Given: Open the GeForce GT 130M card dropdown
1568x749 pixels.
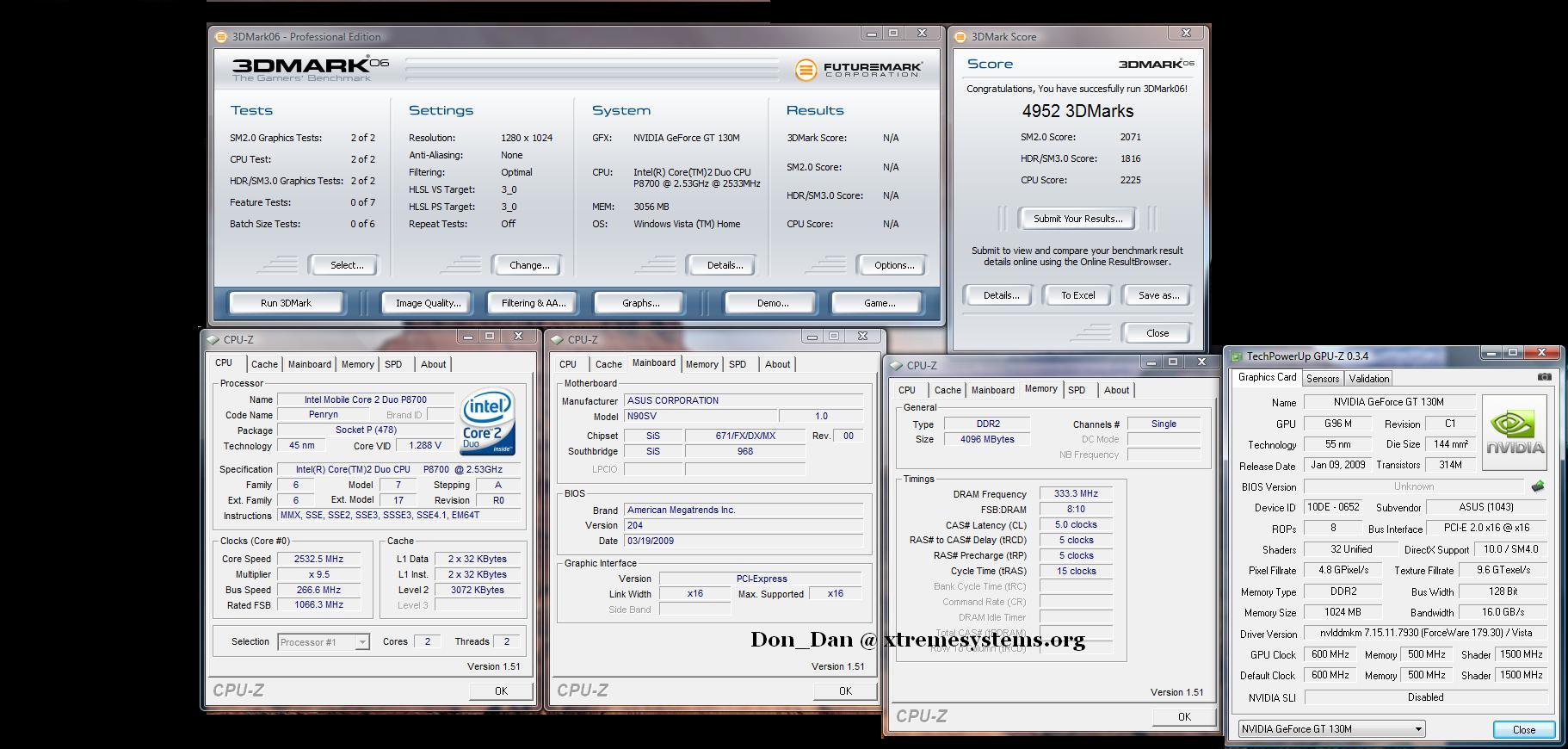Looking at the screenshot, I should click(1331, 729).
